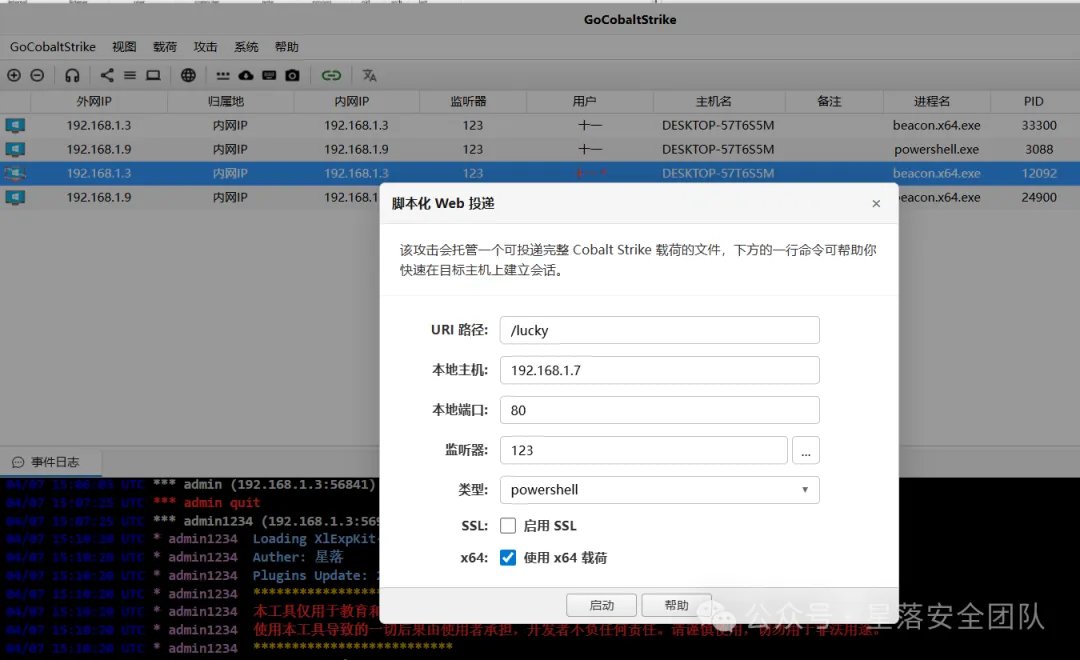
Task: Click the computer icon of the beacon row with PID 33300
Action: pos(15,125)
